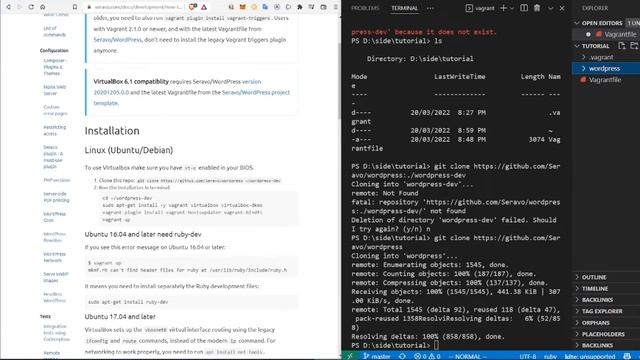640x360 pixels.
Task: Open feedback icon in status bar
Action: (627, 356)
